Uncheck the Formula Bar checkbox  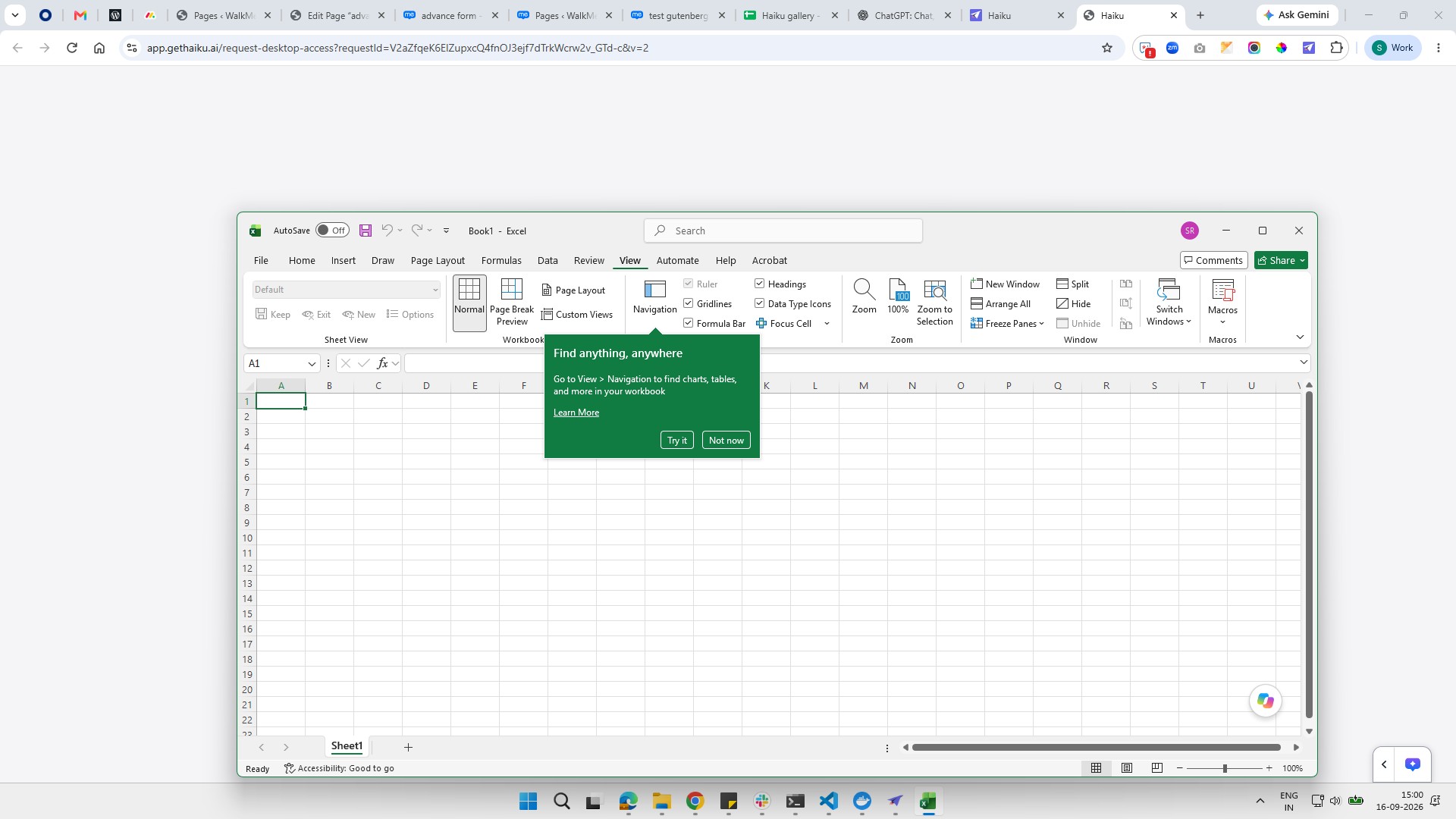pos(689,323)
